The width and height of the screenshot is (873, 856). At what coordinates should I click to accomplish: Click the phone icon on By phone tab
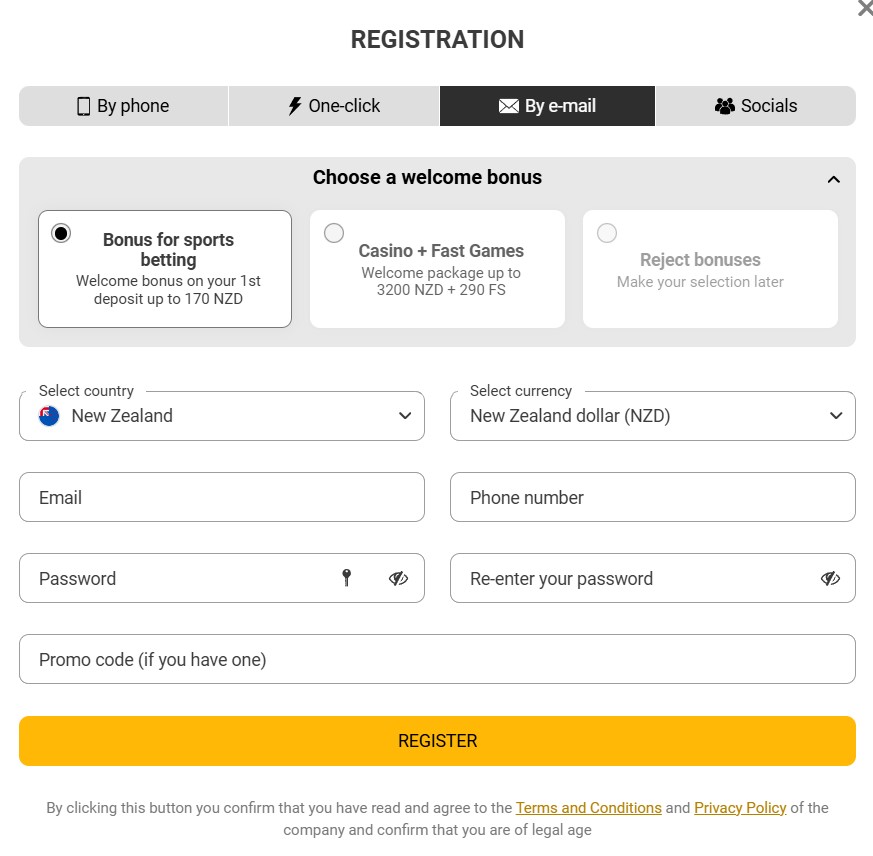[82, 105]
